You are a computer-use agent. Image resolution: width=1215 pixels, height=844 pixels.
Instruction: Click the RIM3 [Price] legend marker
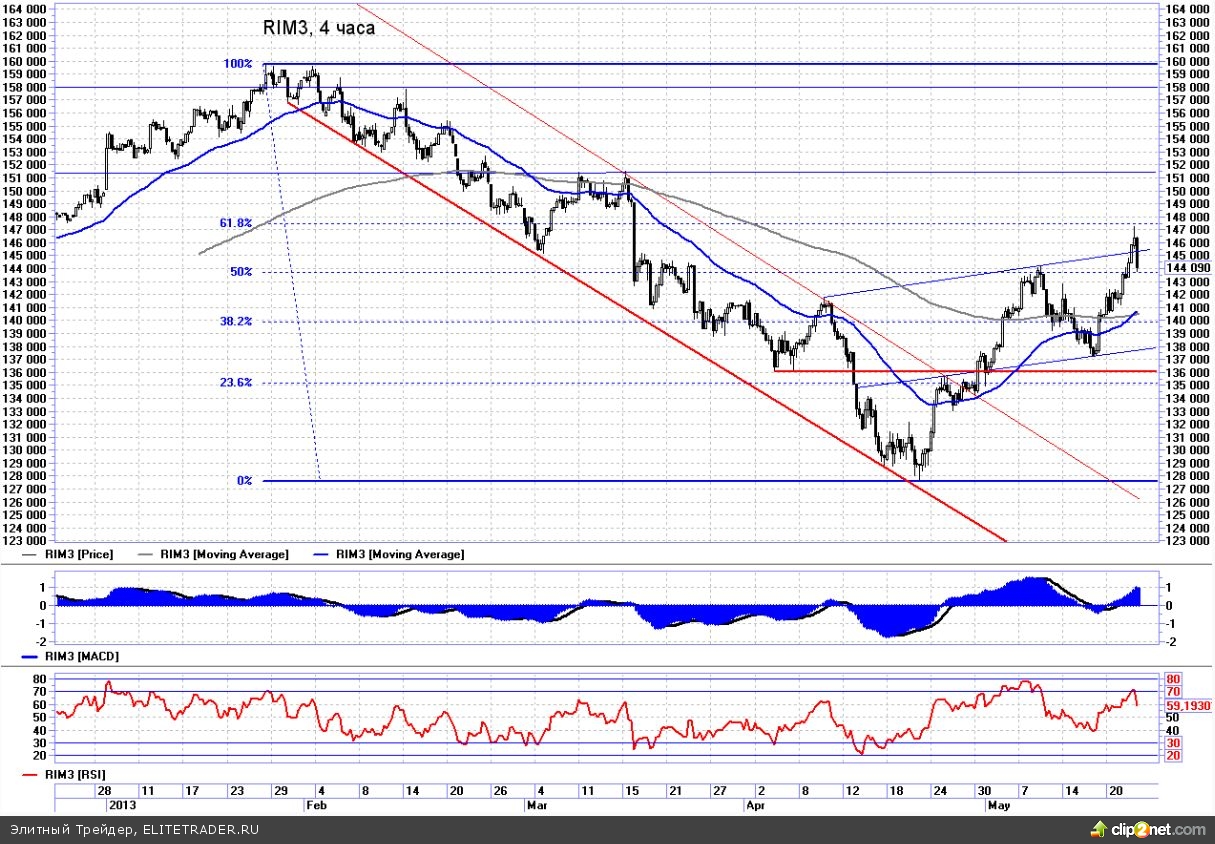29,553
